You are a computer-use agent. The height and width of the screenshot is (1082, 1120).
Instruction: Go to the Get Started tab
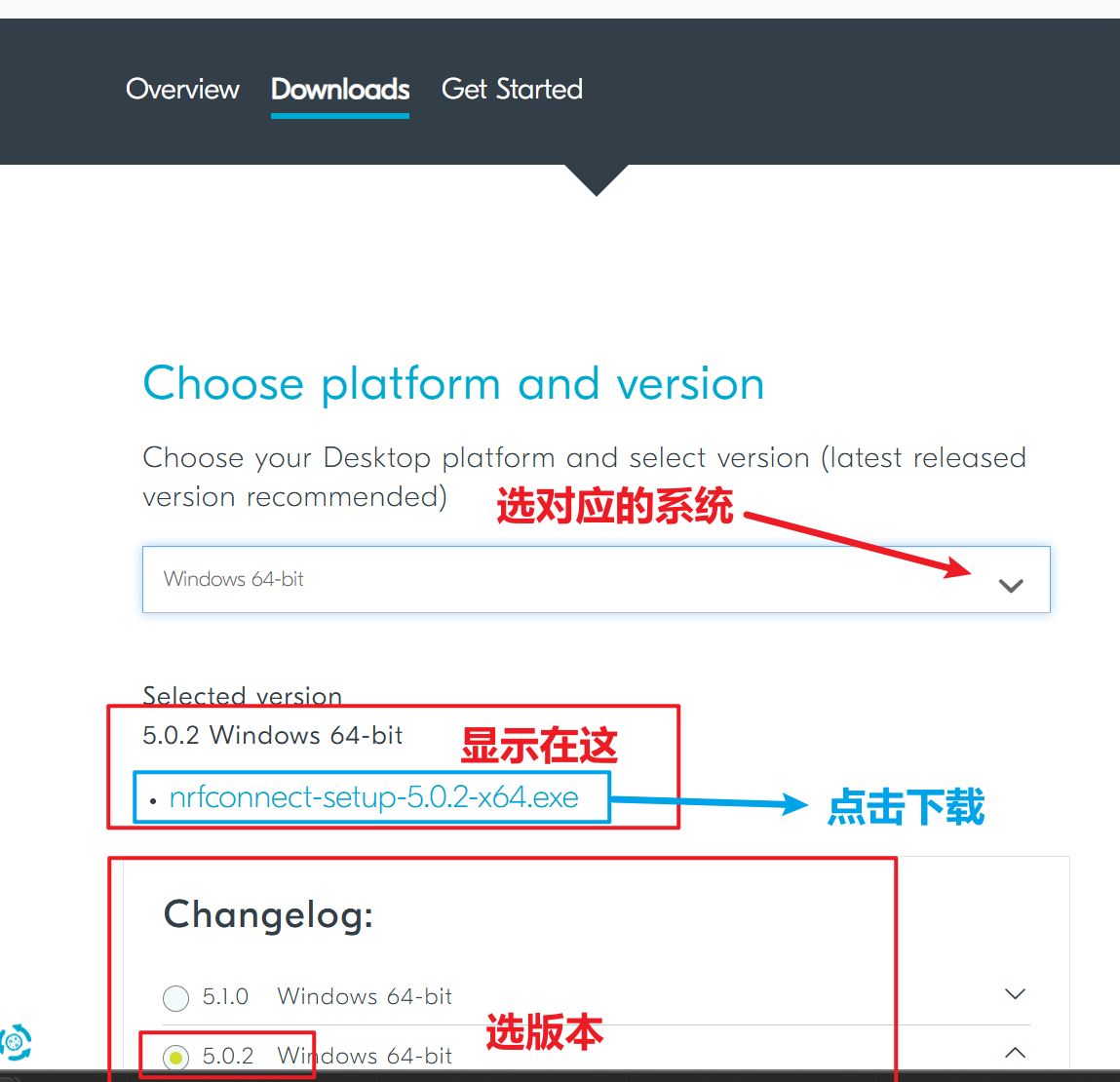pos(512,90)
